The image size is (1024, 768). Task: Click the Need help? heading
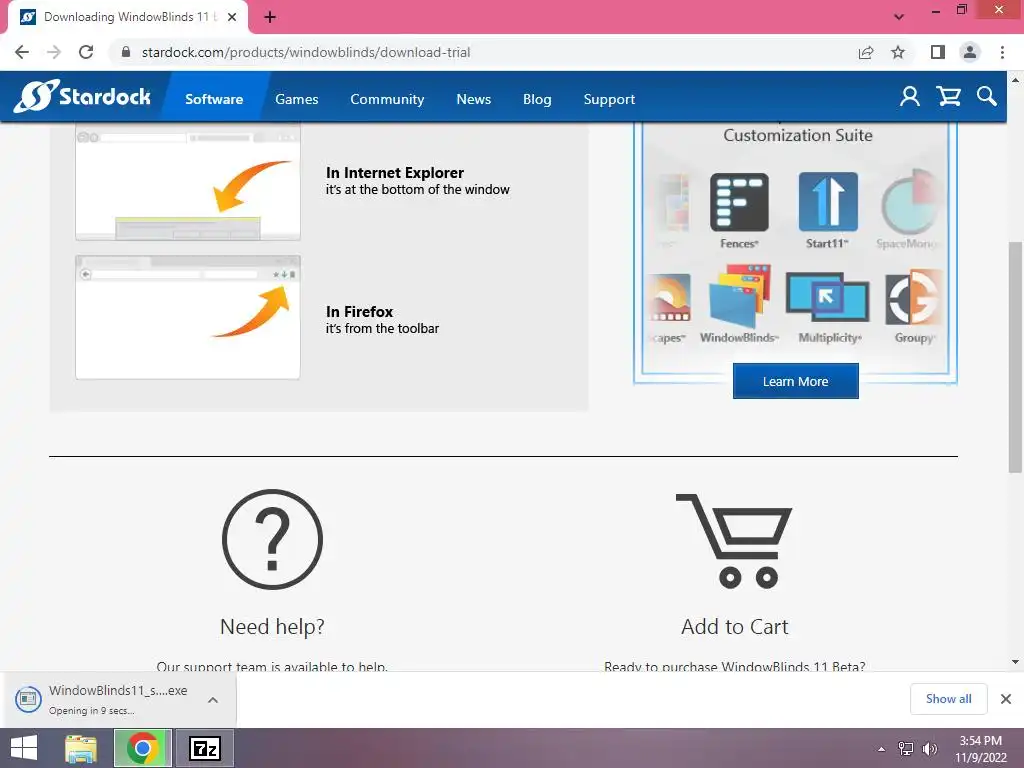pos(272,627)
